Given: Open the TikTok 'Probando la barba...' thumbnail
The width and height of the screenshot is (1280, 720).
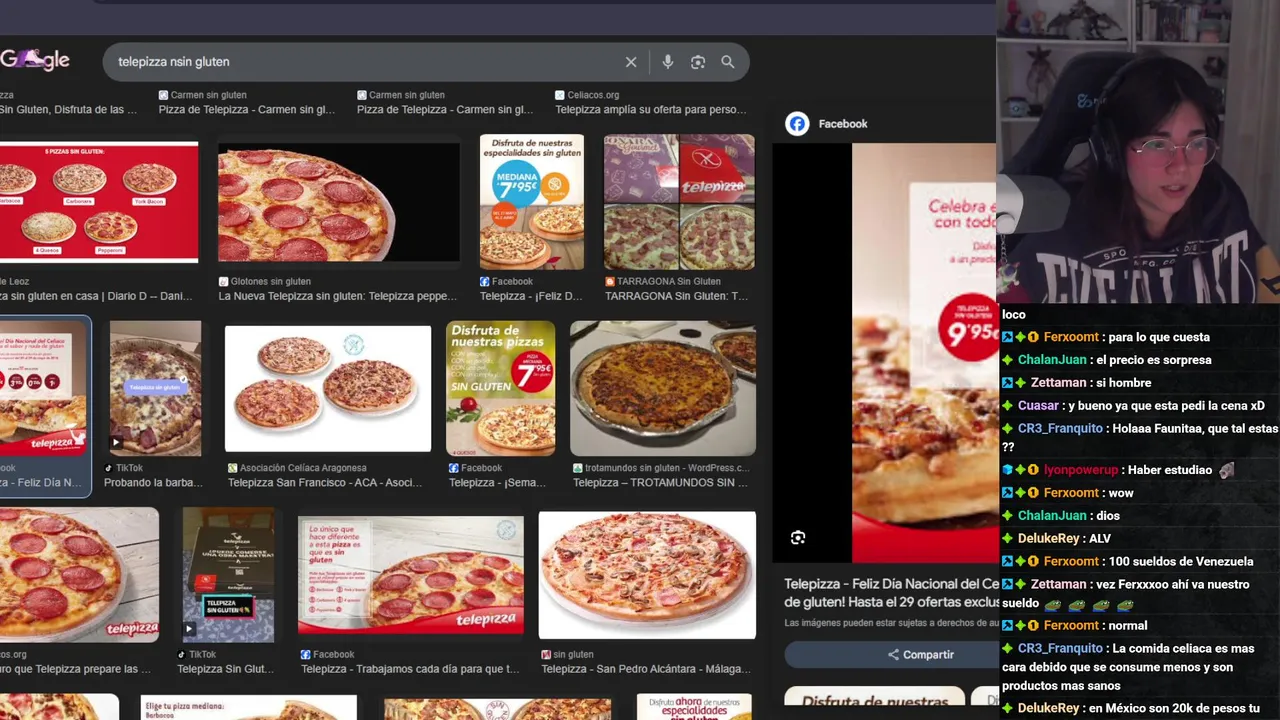Looking at the screenshot, I should click(155, 388).
